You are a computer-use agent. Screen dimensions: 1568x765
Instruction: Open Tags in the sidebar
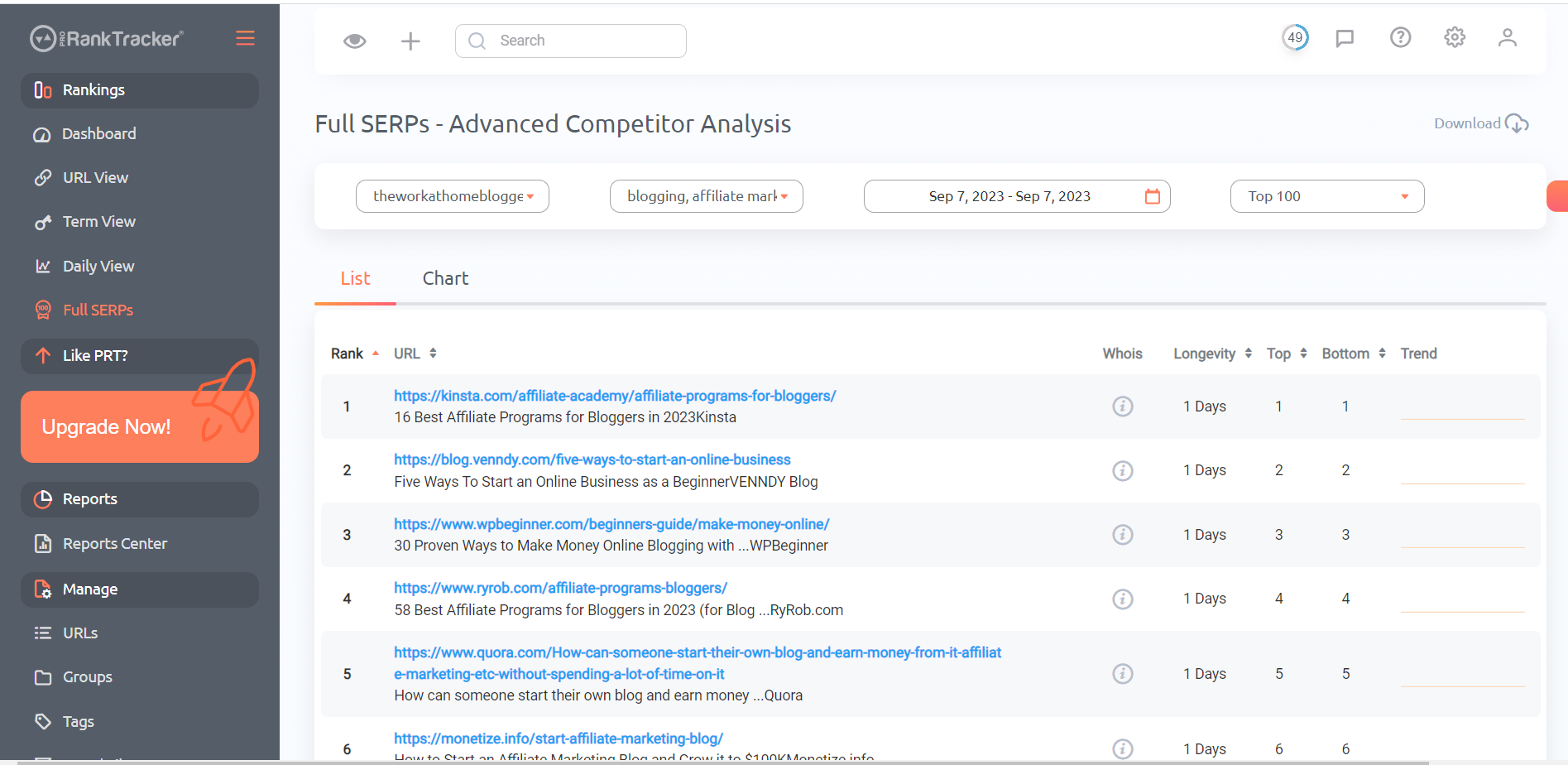(78, 722)
